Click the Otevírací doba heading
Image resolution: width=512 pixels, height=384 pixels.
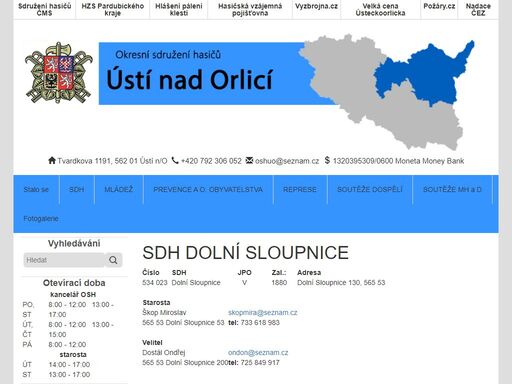[x=74, y=283]
